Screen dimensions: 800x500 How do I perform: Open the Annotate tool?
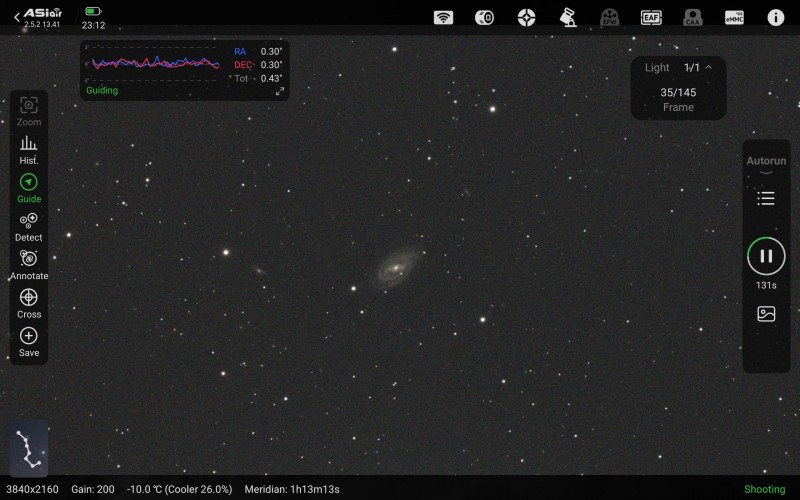(x=29, y=265)
